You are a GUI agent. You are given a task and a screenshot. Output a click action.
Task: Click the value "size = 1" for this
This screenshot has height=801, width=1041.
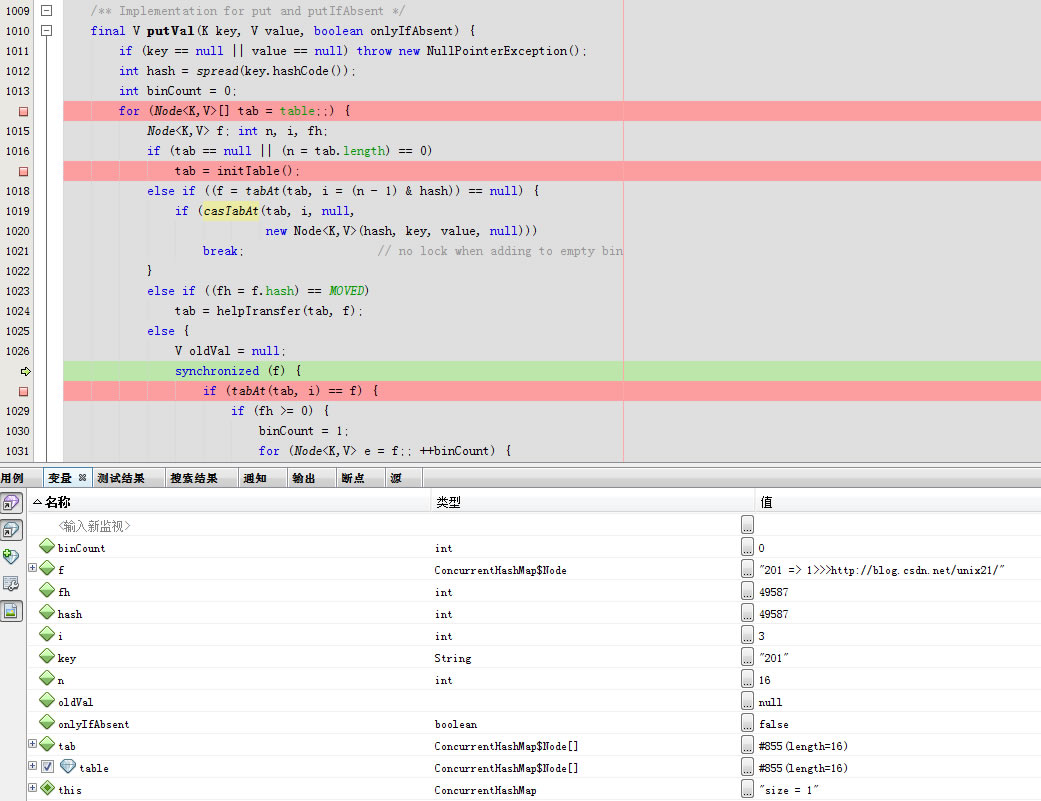(789, 790)
